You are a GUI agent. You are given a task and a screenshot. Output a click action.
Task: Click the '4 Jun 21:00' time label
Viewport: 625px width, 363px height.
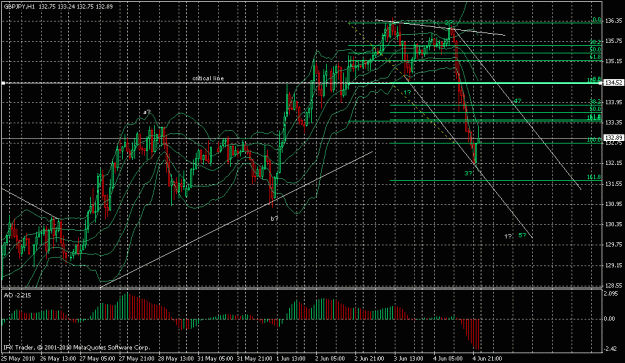[488, 359]
